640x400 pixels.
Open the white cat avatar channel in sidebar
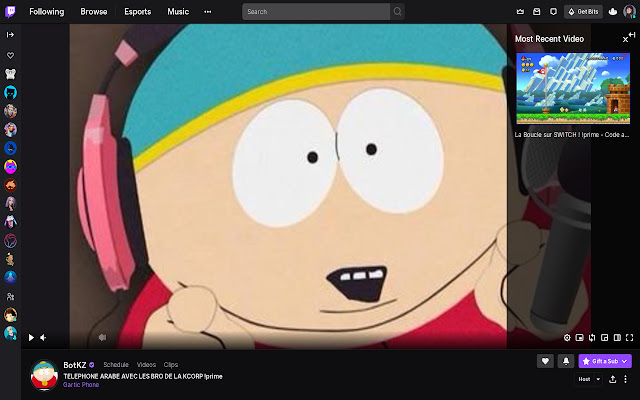pyautogui.click(x=10, y=74)
